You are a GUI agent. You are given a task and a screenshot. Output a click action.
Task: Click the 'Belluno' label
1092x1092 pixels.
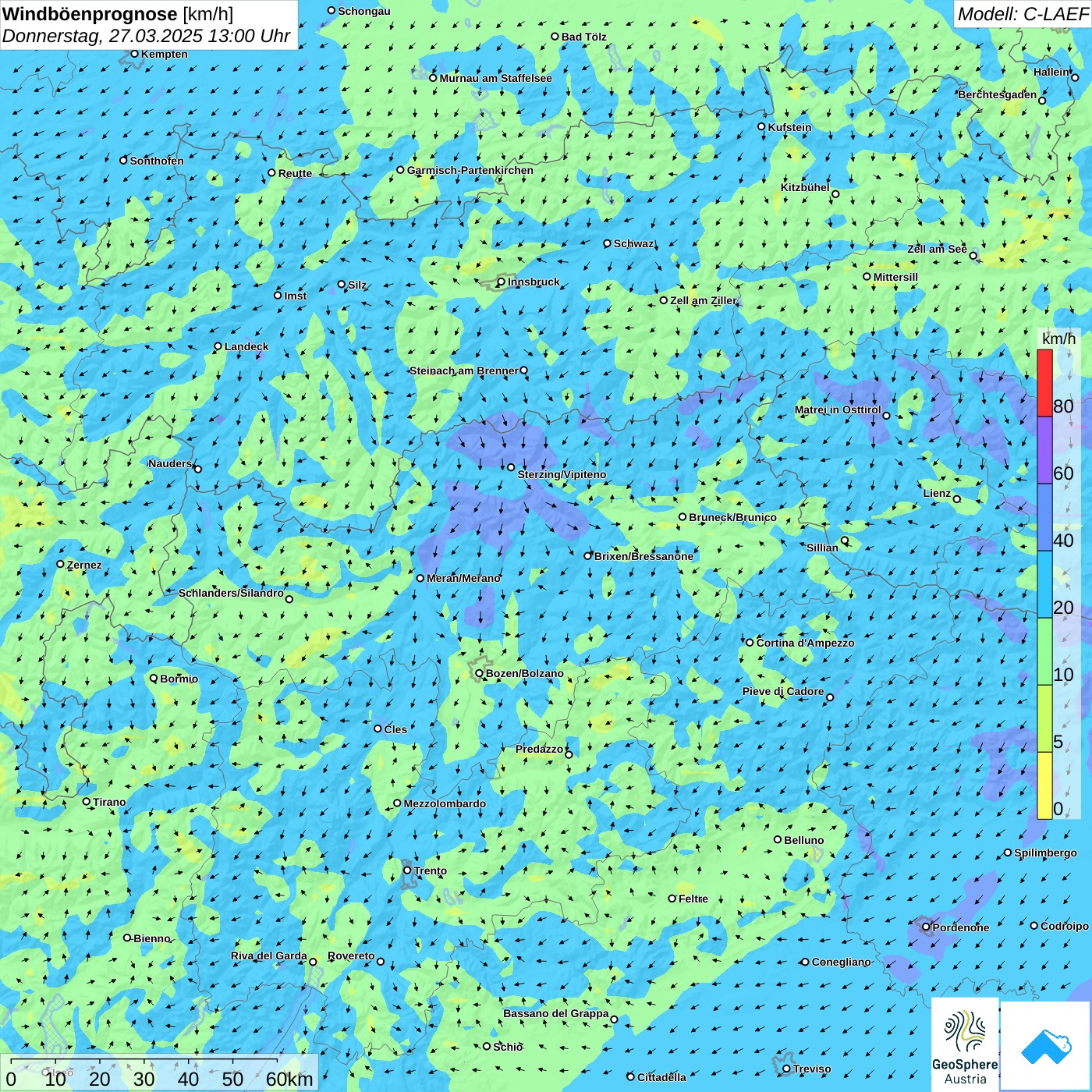(803, 840)
